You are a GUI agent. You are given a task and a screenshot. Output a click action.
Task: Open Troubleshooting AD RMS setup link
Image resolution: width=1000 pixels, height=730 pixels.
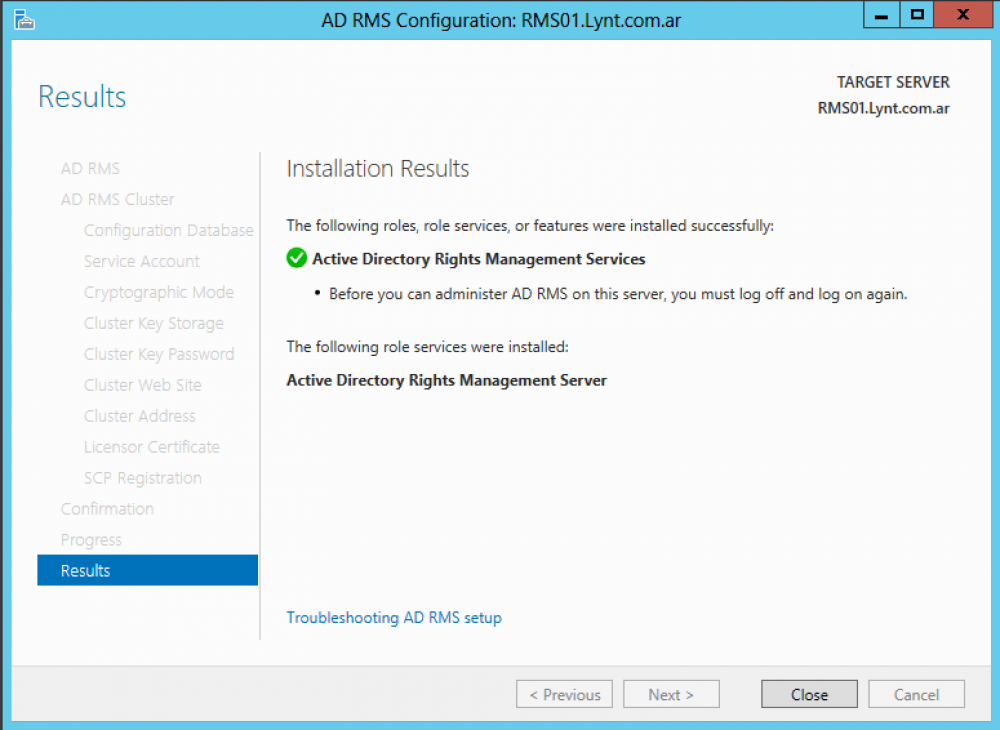[x=393, y=617]
